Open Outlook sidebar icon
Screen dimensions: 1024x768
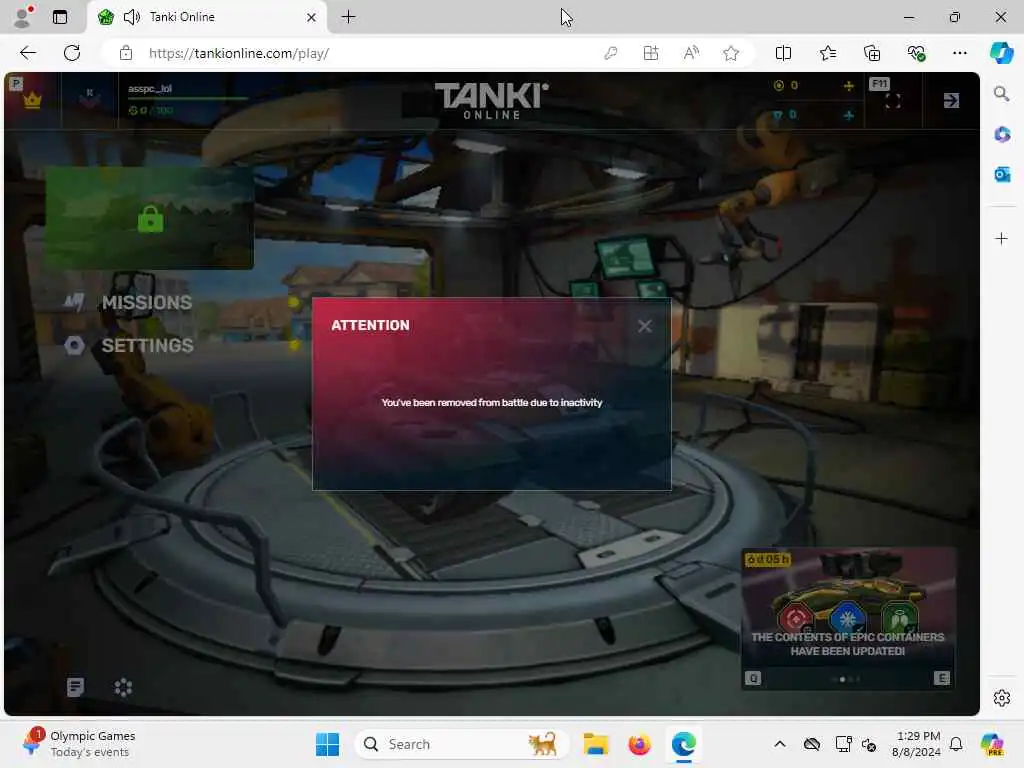pyautogui.click(x=1002, y=174)
